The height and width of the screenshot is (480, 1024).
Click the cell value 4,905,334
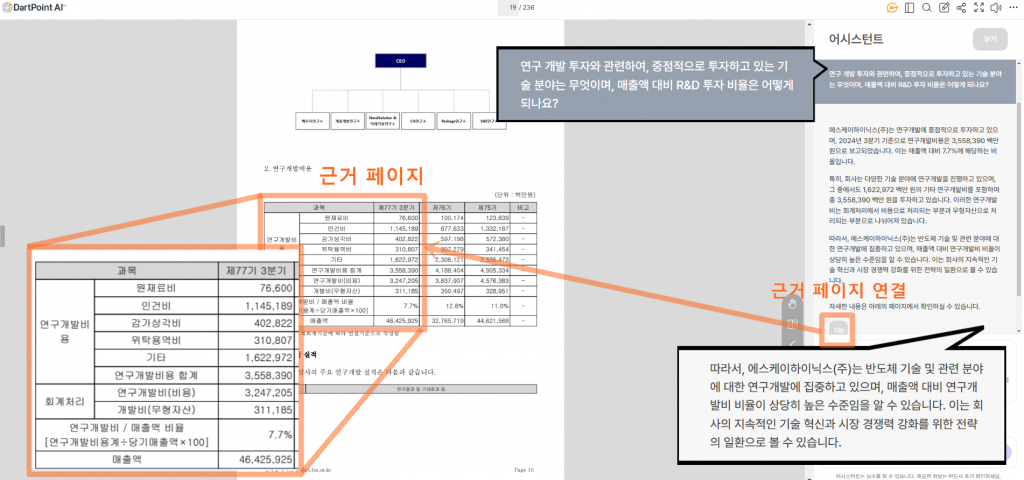coord(494,270)
